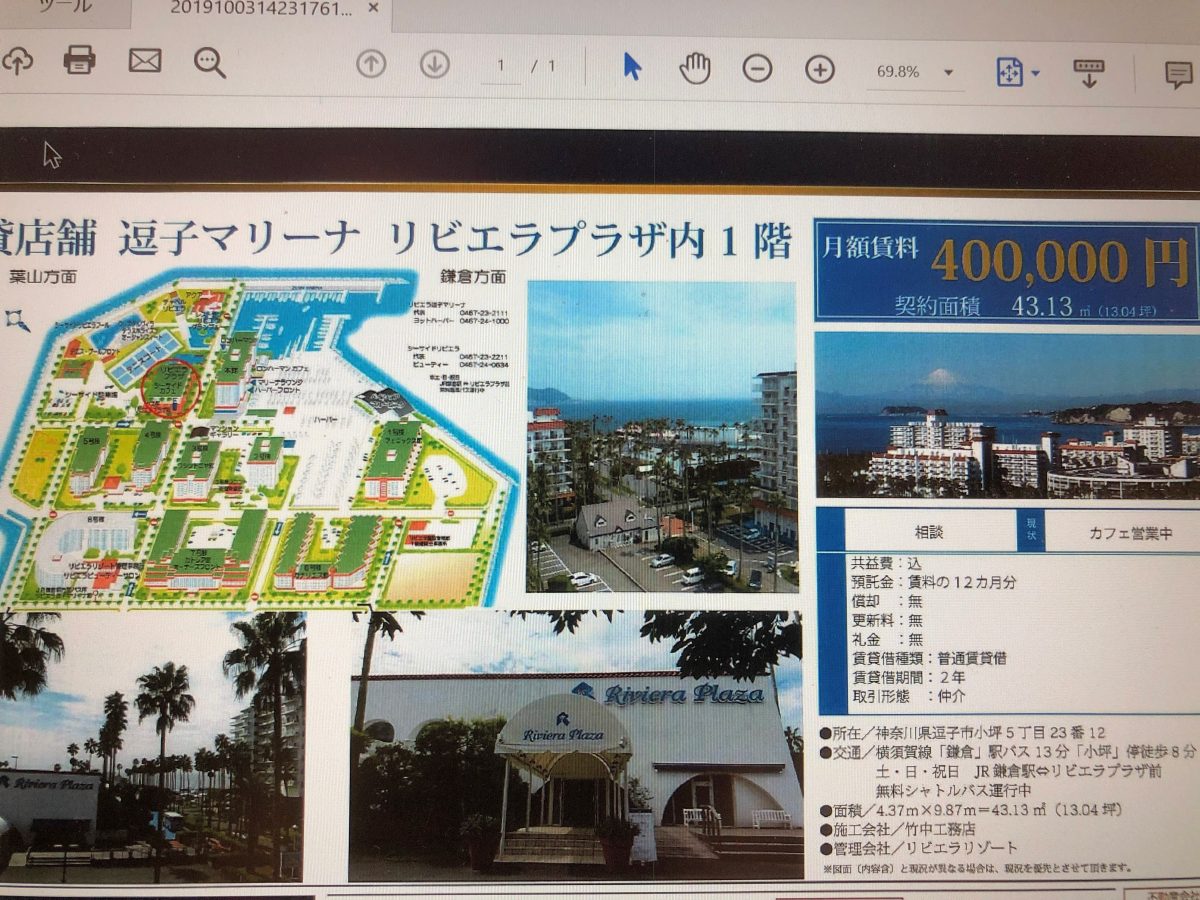
Task: Click the 葉山方面 direction label
Action: coord(42,275)
